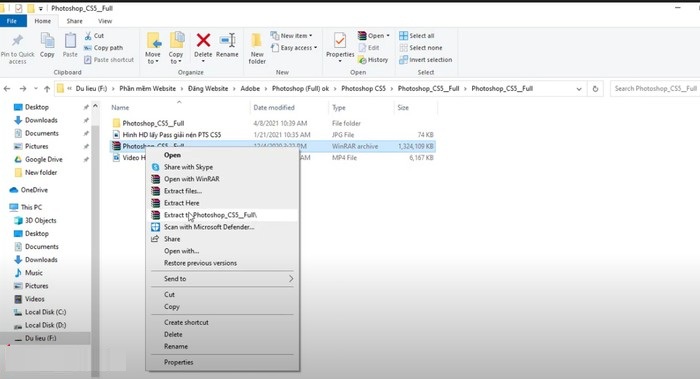Image resolution: width=700 pixels, height=379 pixels.
Task: Choose Open with... in context menu
Action: coord(181,251)
